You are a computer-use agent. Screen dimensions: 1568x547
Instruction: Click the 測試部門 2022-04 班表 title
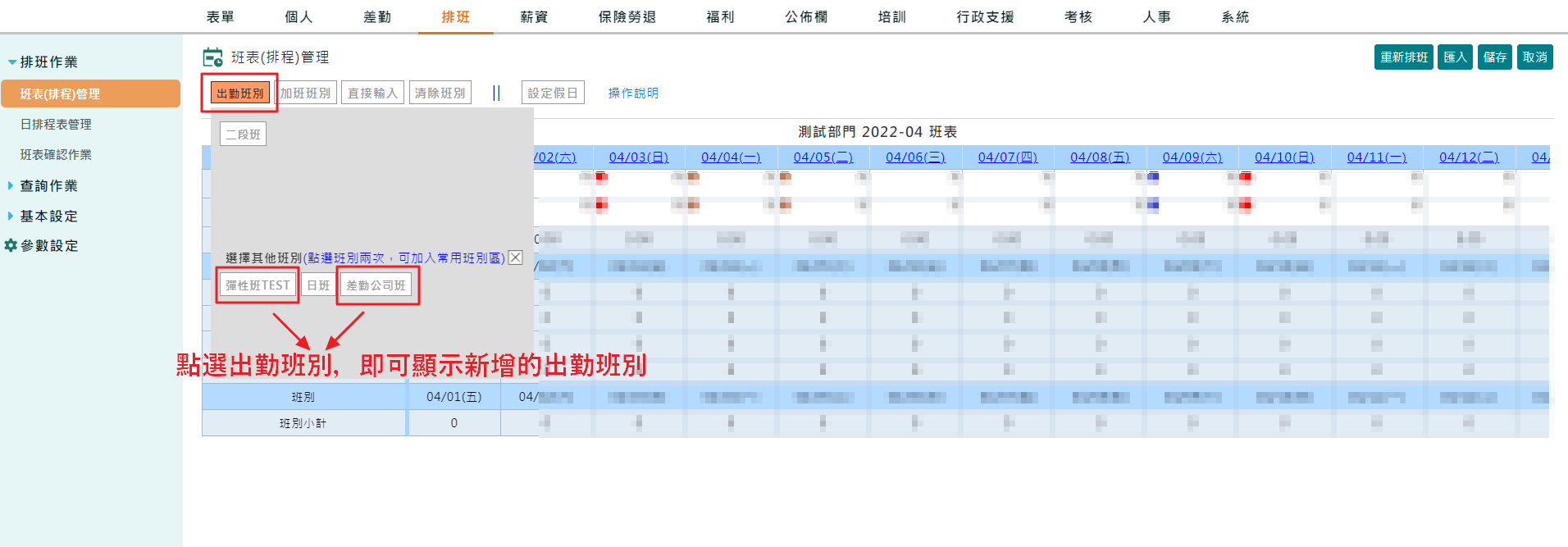coord(877,132)
